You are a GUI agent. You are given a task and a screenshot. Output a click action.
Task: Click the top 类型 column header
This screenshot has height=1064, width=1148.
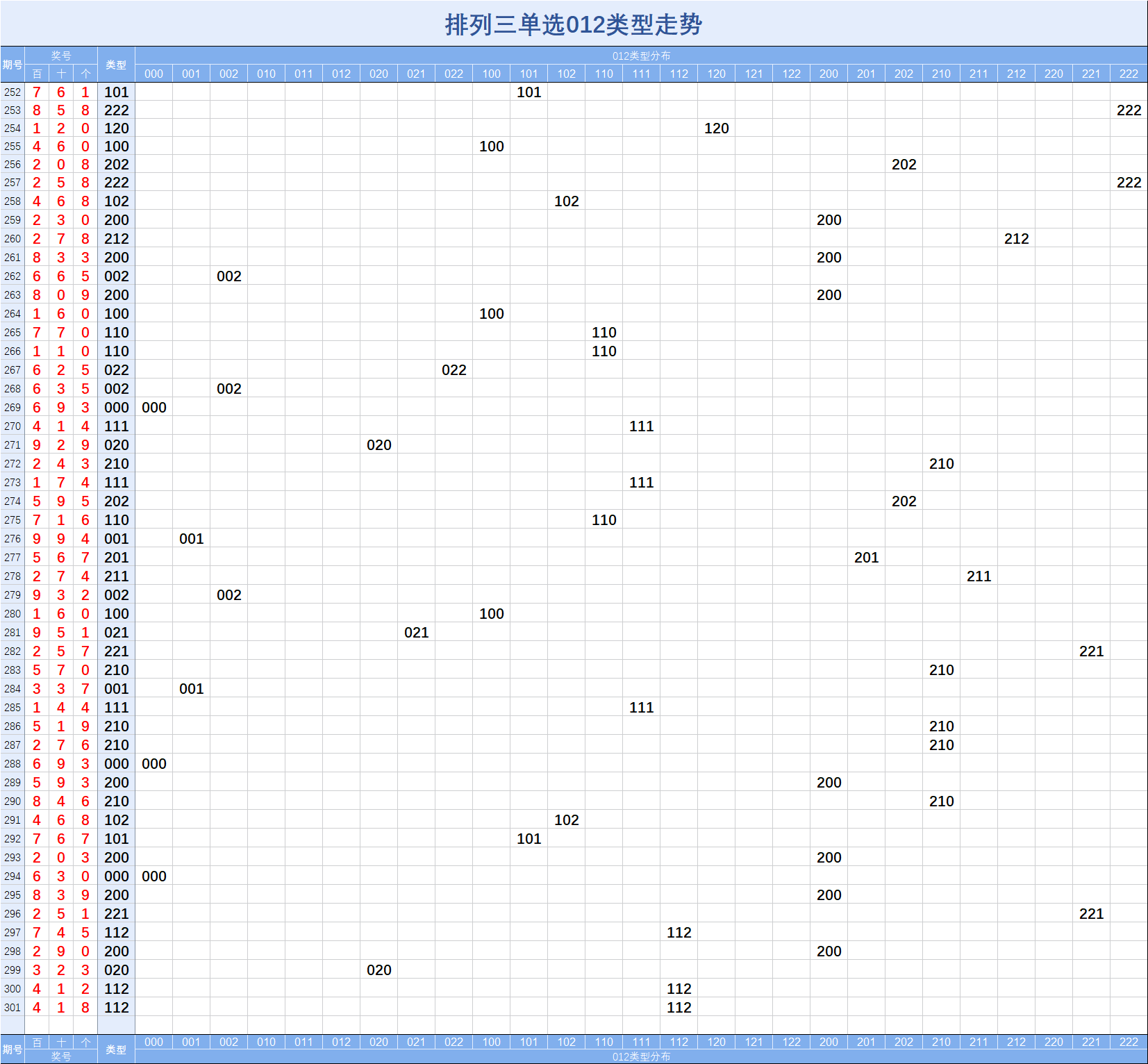tap(116, 65)
